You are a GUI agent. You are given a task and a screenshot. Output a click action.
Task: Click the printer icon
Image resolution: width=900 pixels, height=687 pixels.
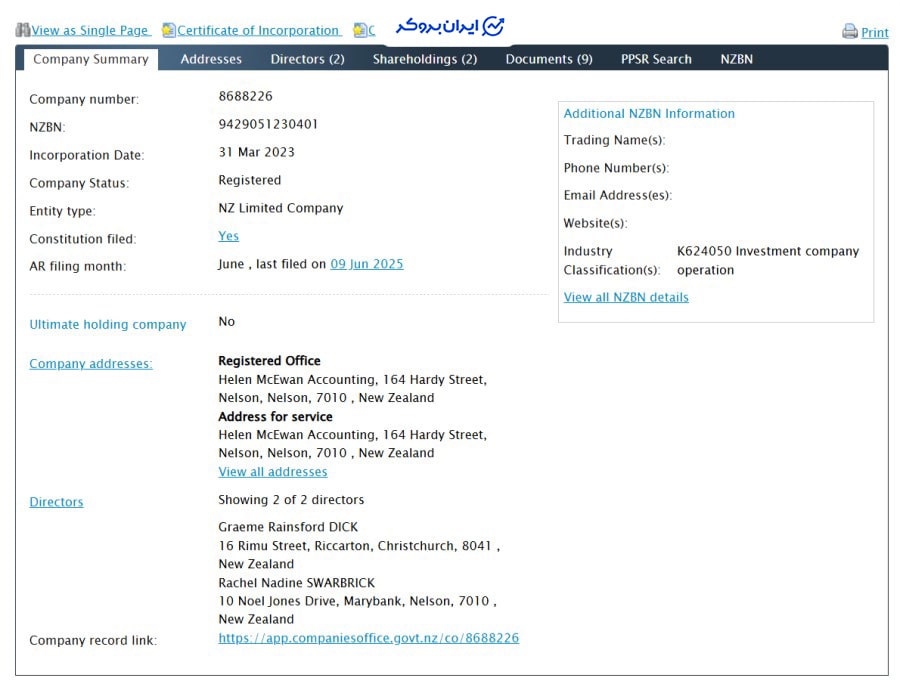(x=850, y=32)
